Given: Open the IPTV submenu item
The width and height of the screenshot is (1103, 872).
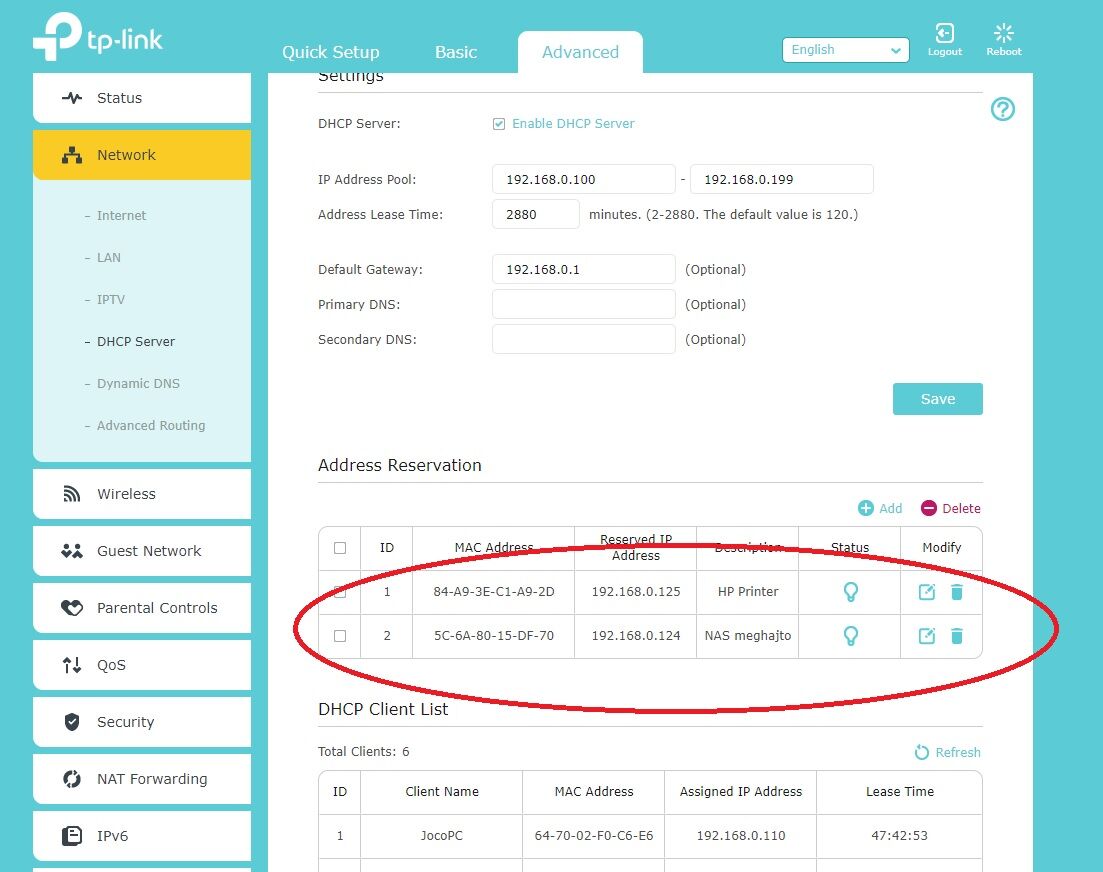Looking at the screenshot, I should (110, 300).
